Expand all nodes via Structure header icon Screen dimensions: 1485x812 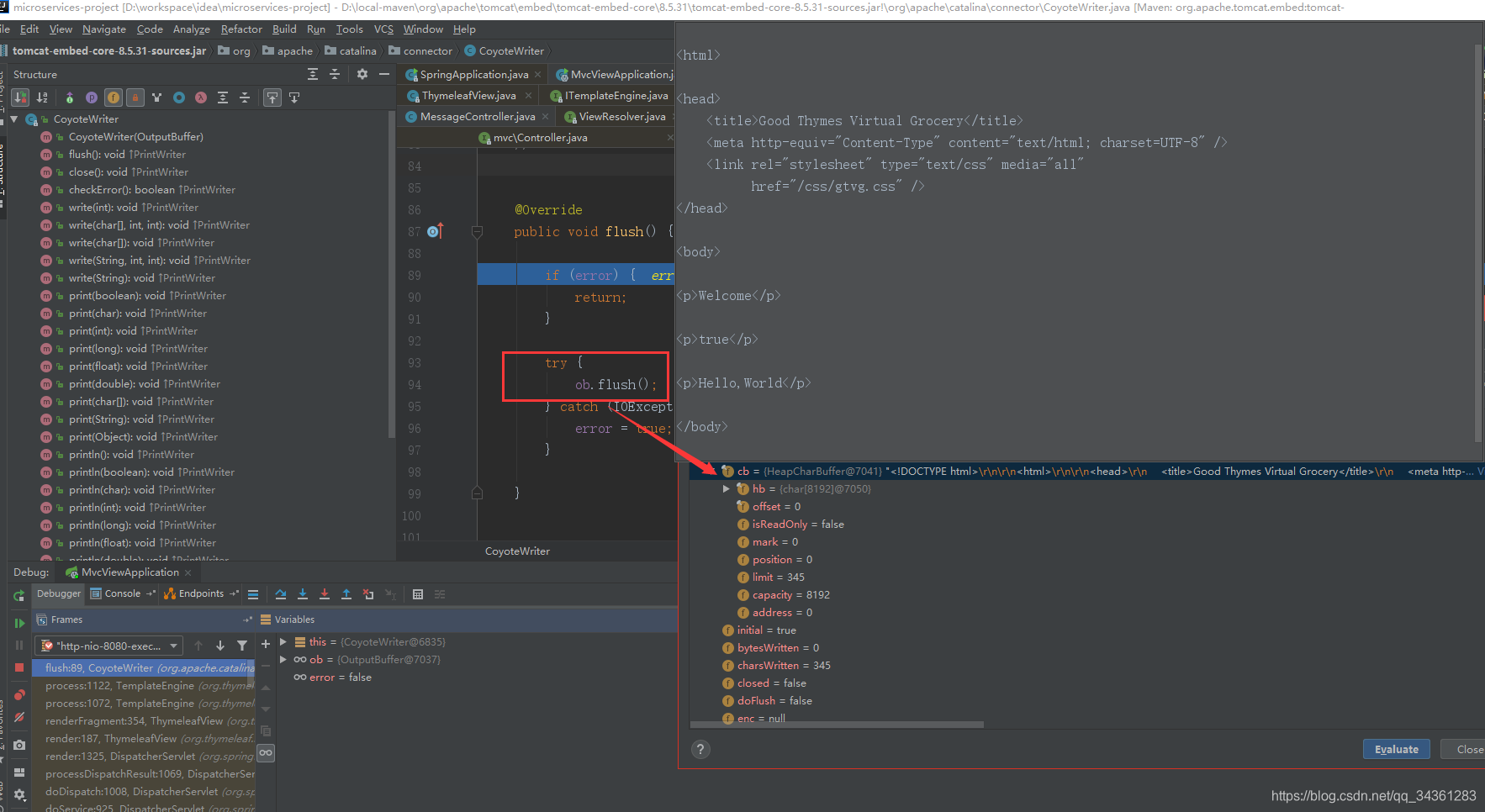click(x=313, y=74)
